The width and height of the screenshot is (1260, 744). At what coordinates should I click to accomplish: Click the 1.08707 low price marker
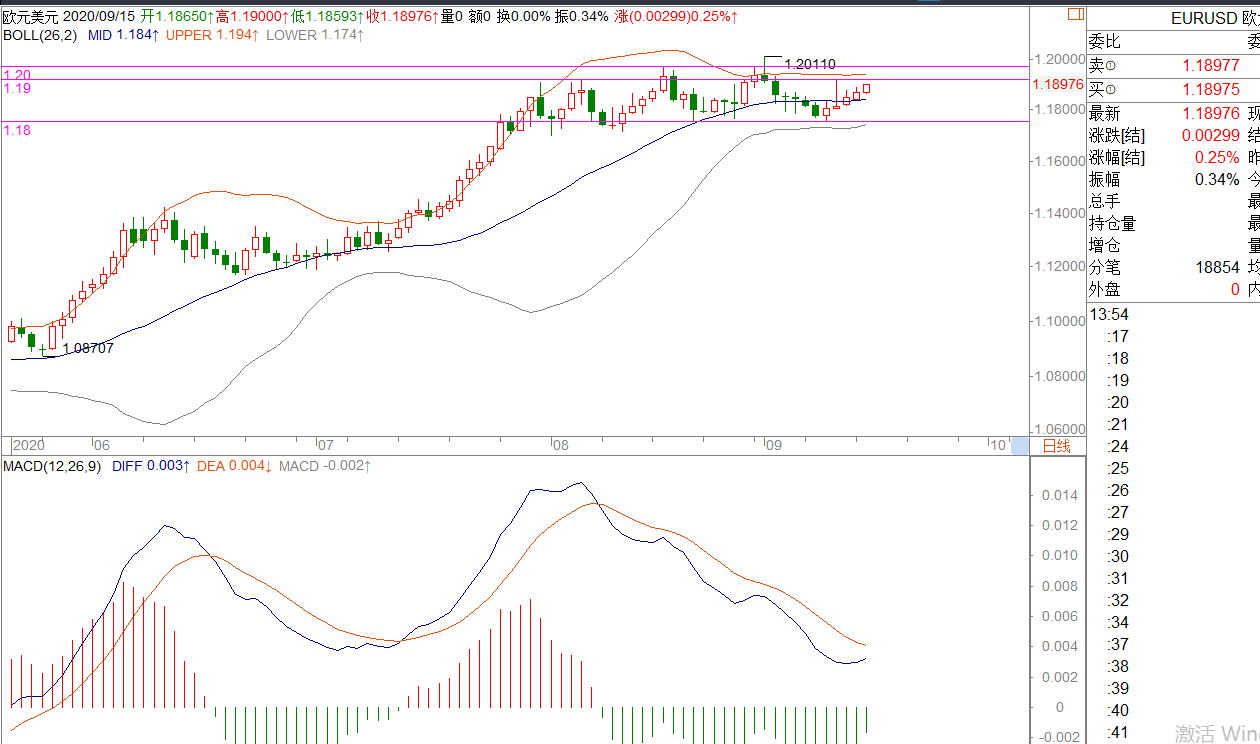[x=88, y=348]
